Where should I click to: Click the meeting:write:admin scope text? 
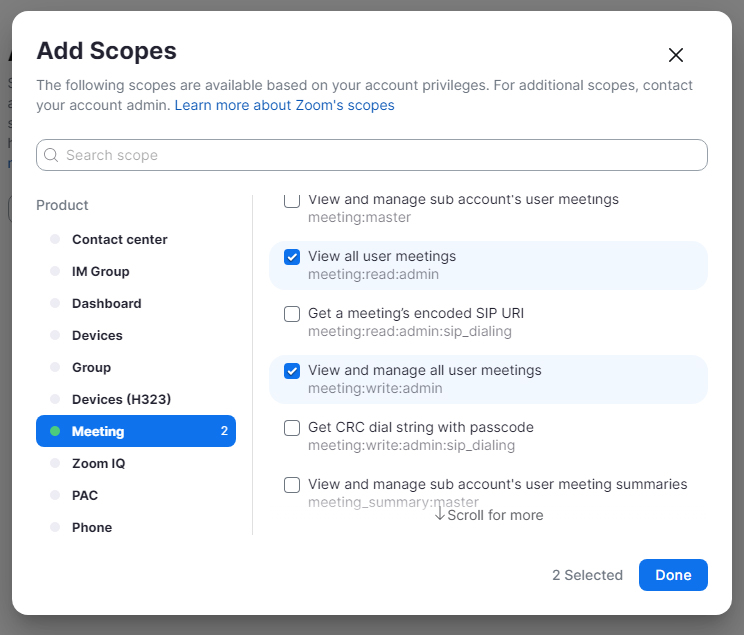click(375, 388)
